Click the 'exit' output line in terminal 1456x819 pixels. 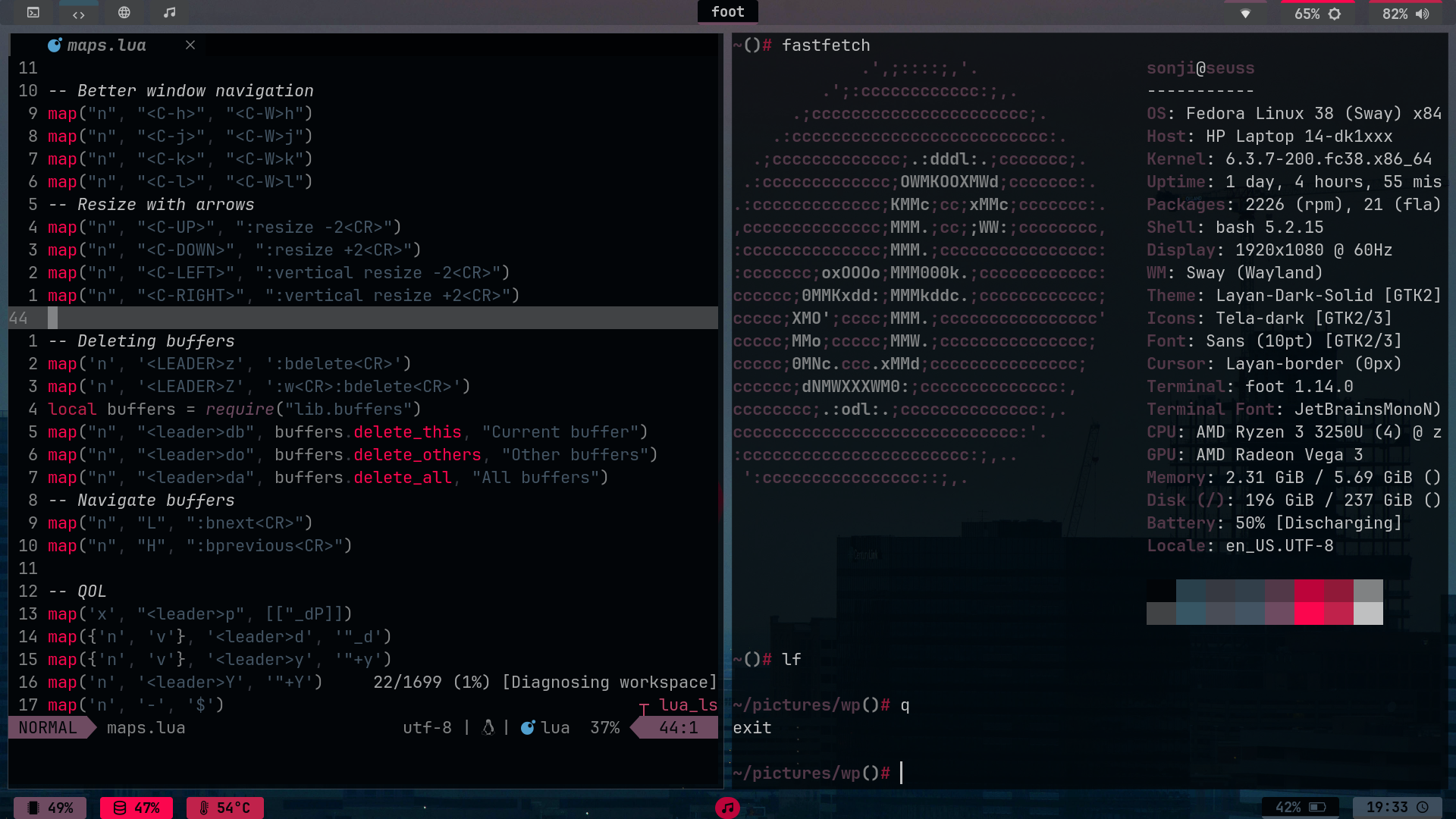[752, 727]
